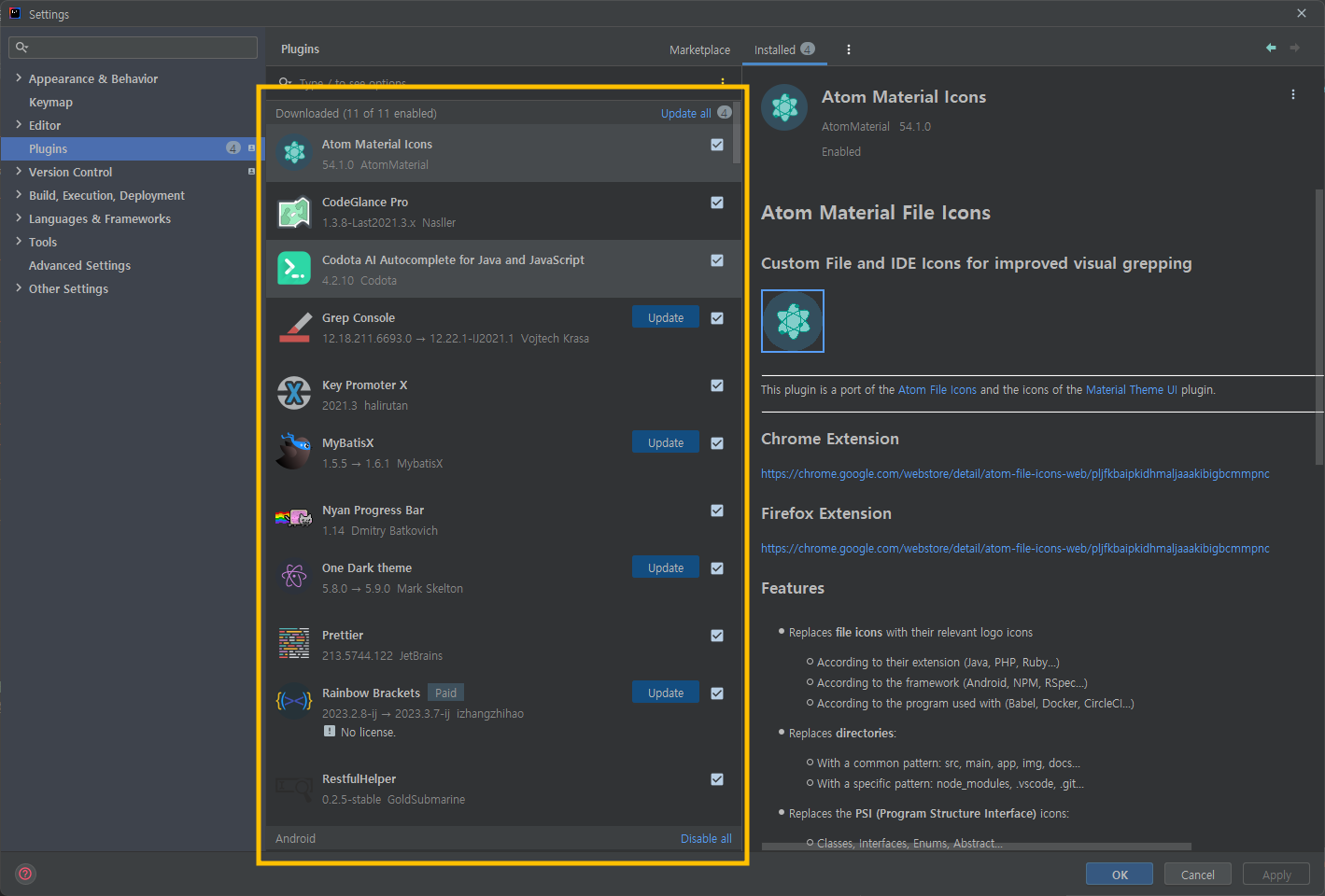Click the Grep Console plugin icon

point(294,328)
